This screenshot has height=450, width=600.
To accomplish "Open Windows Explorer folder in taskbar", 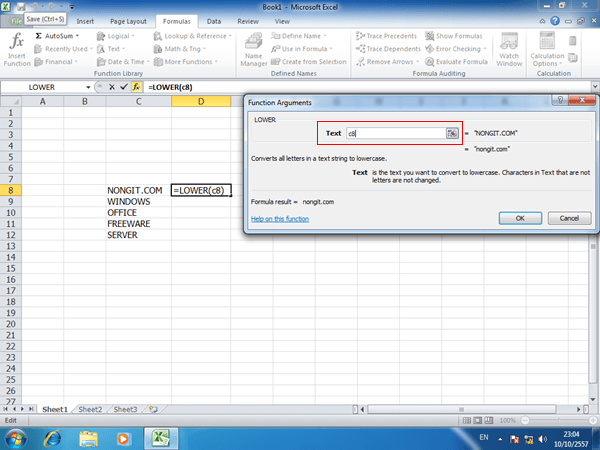I will tap(89, 439).
